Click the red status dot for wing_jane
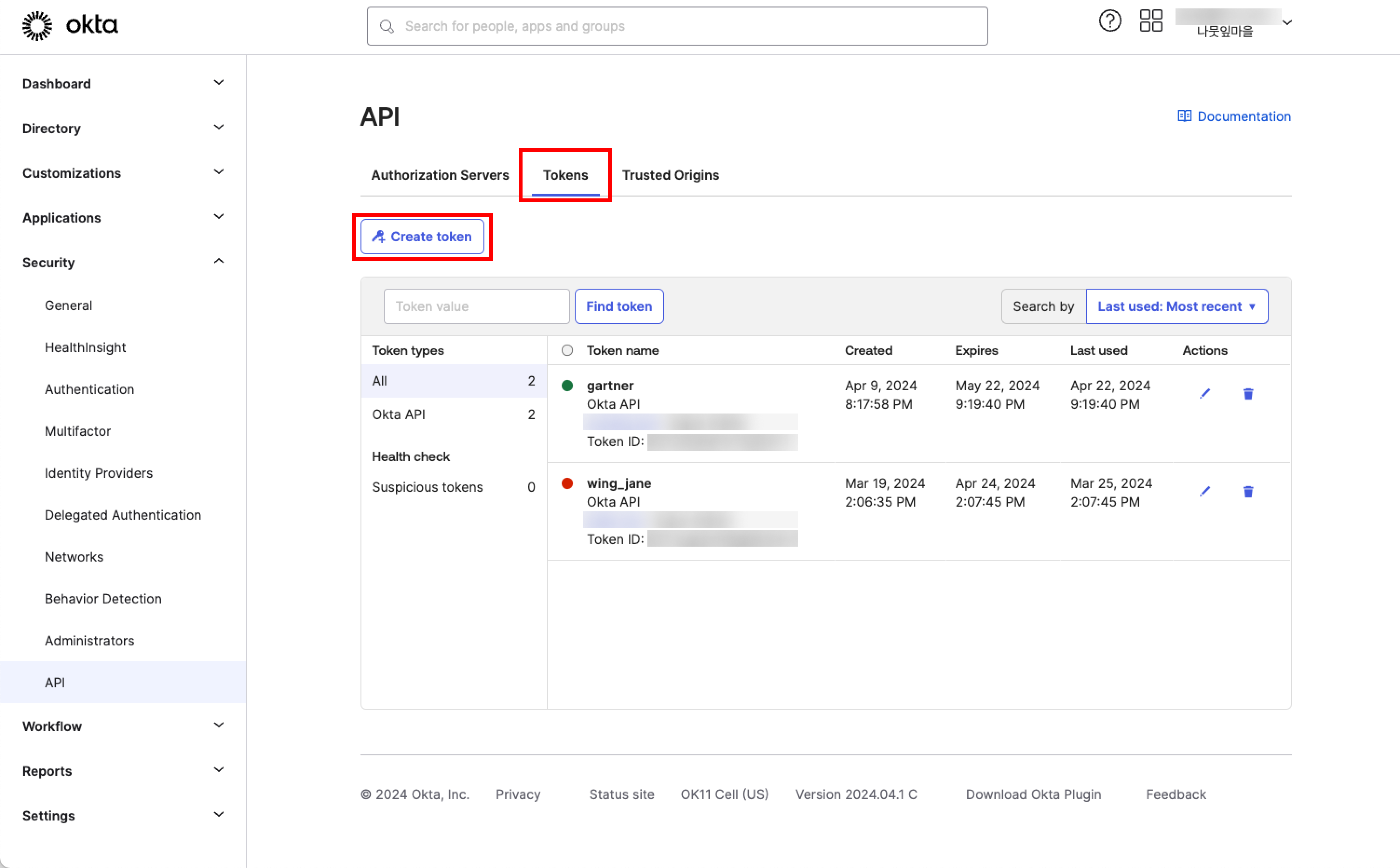The width and height of the screenshot is (1400, 868). pyautogui.click(x=567, y=483)
